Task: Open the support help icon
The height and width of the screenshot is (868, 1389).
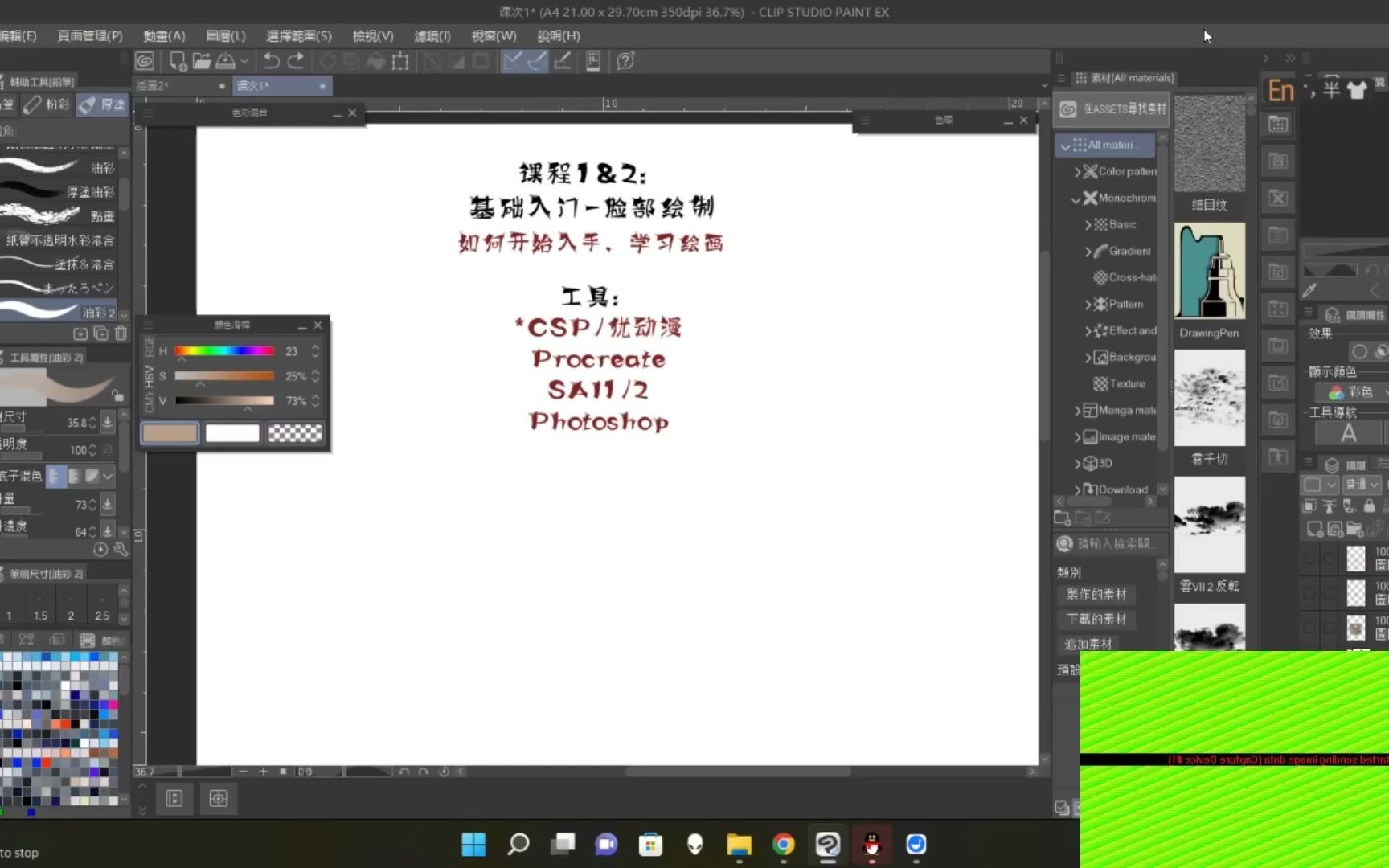Action: (625, 61)
